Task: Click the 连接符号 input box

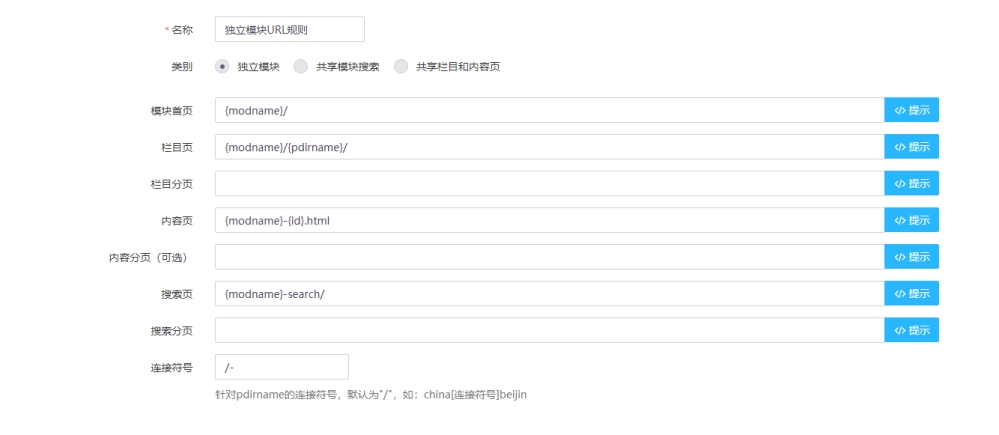Action: (281, 367)
